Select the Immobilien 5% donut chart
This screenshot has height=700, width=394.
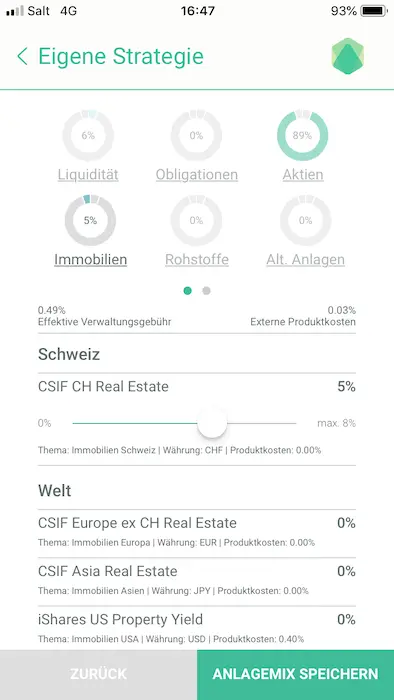[90, 221]
